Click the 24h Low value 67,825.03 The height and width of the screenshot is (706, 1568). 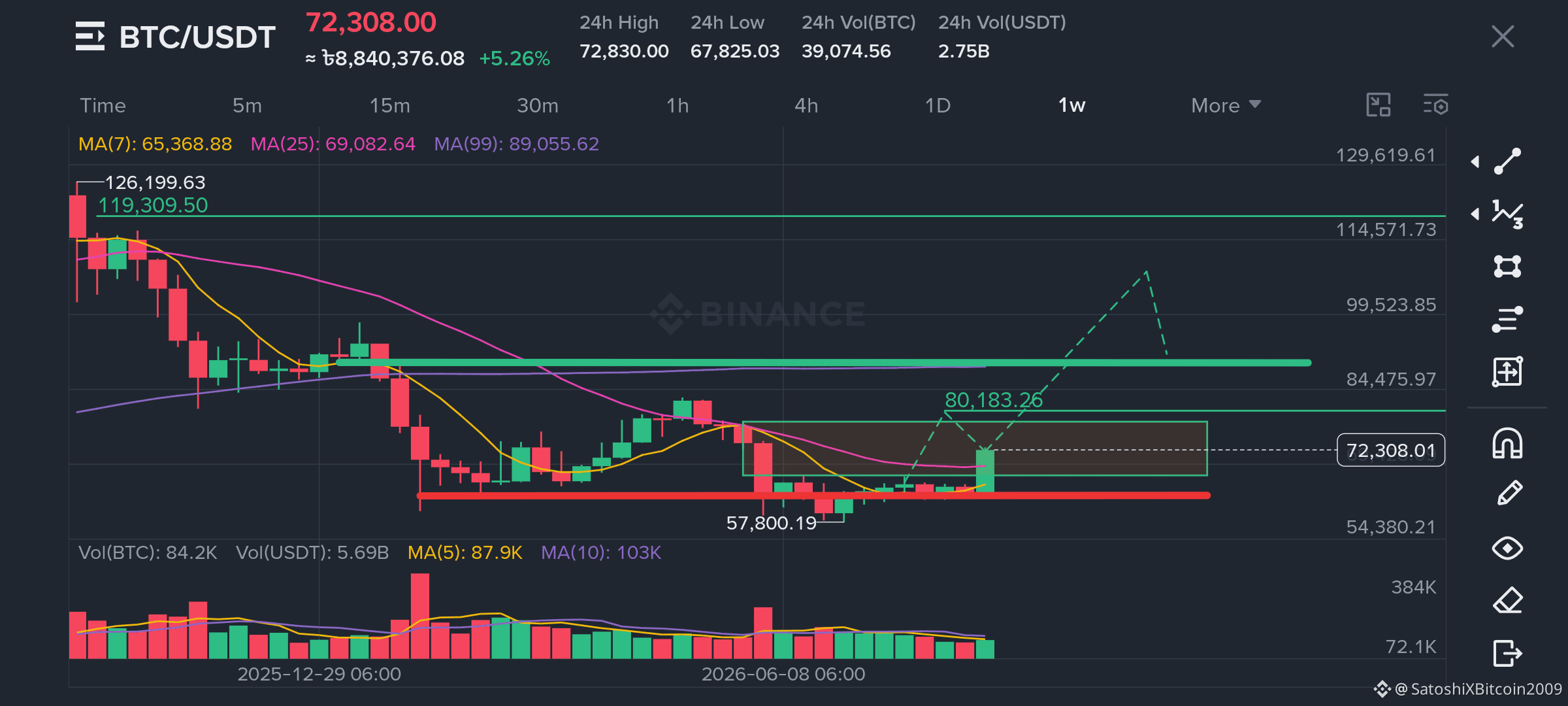(735, 51)
